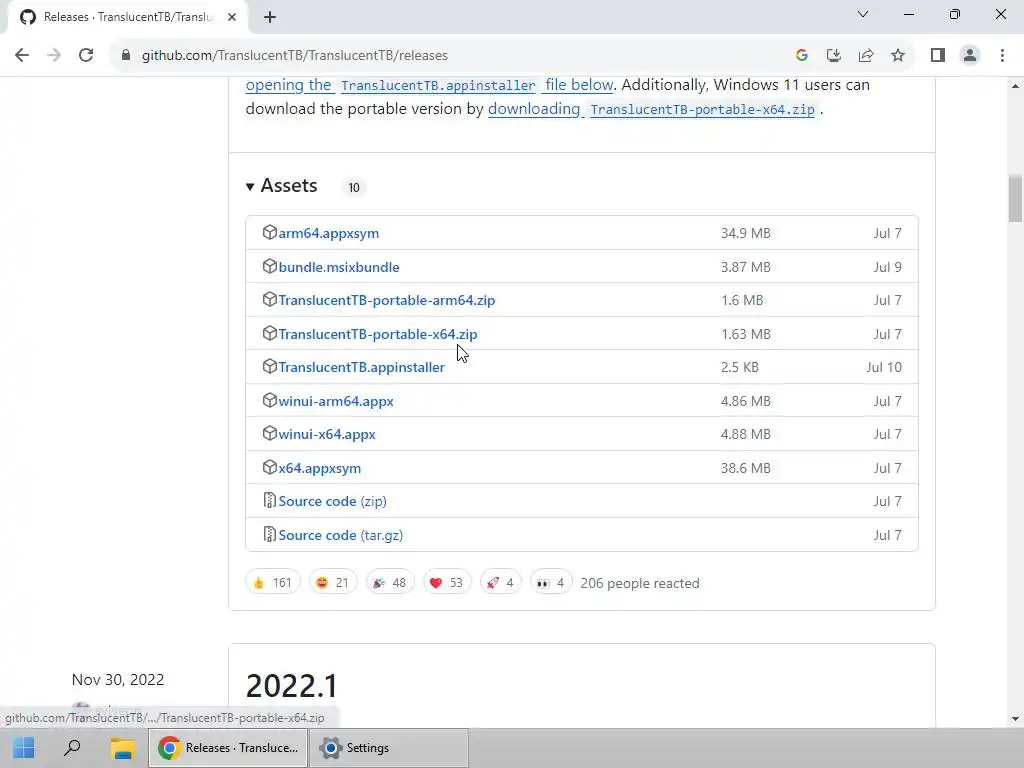
Task: Click file icon beside Source code (tar.gz)
Action: [269, 535]
